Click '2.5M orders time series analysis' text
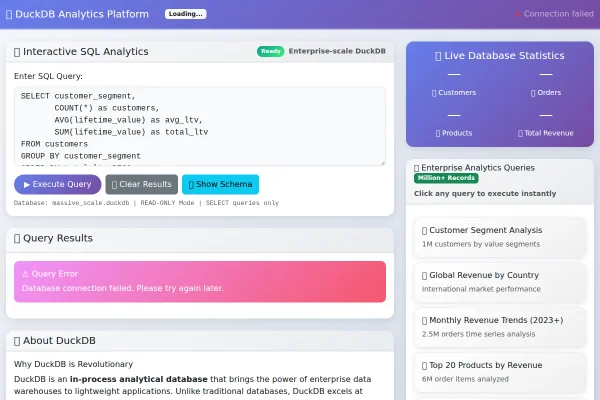This screenshot has width=600, height=400. pyautogui.click(x=478, y=334)
